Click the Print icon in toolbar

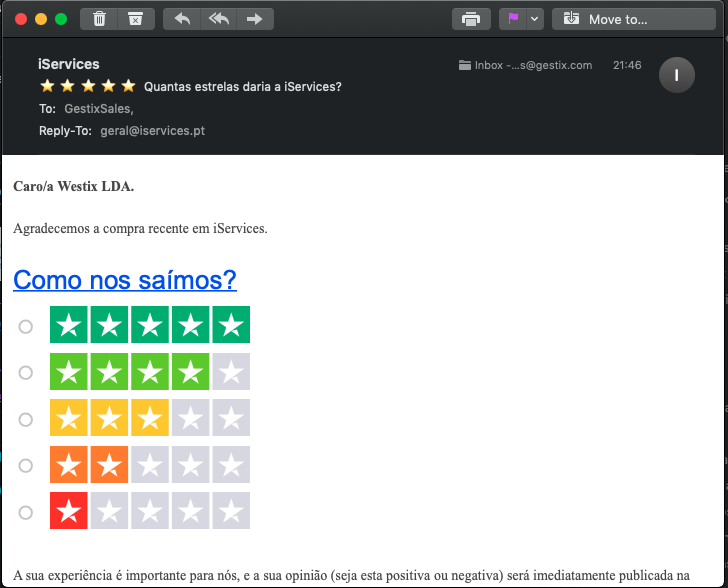(470, 19)
